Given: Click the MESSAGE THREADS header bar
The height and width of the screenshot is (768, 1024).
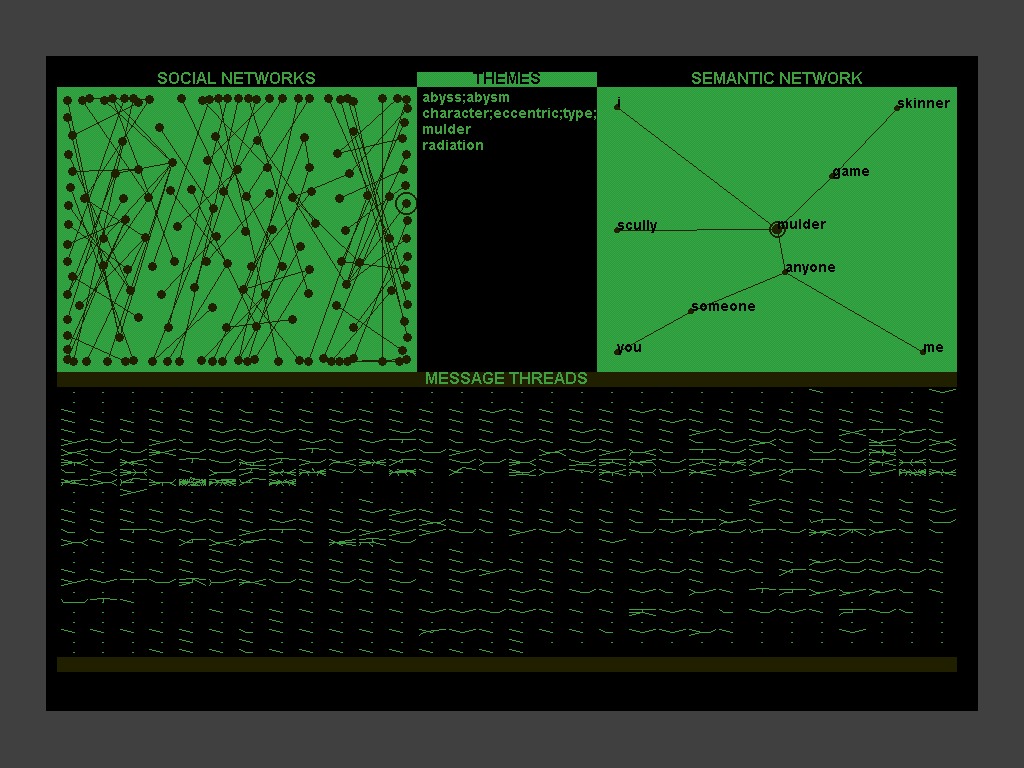Looking at the screenshot, I should tap(507, 379).
